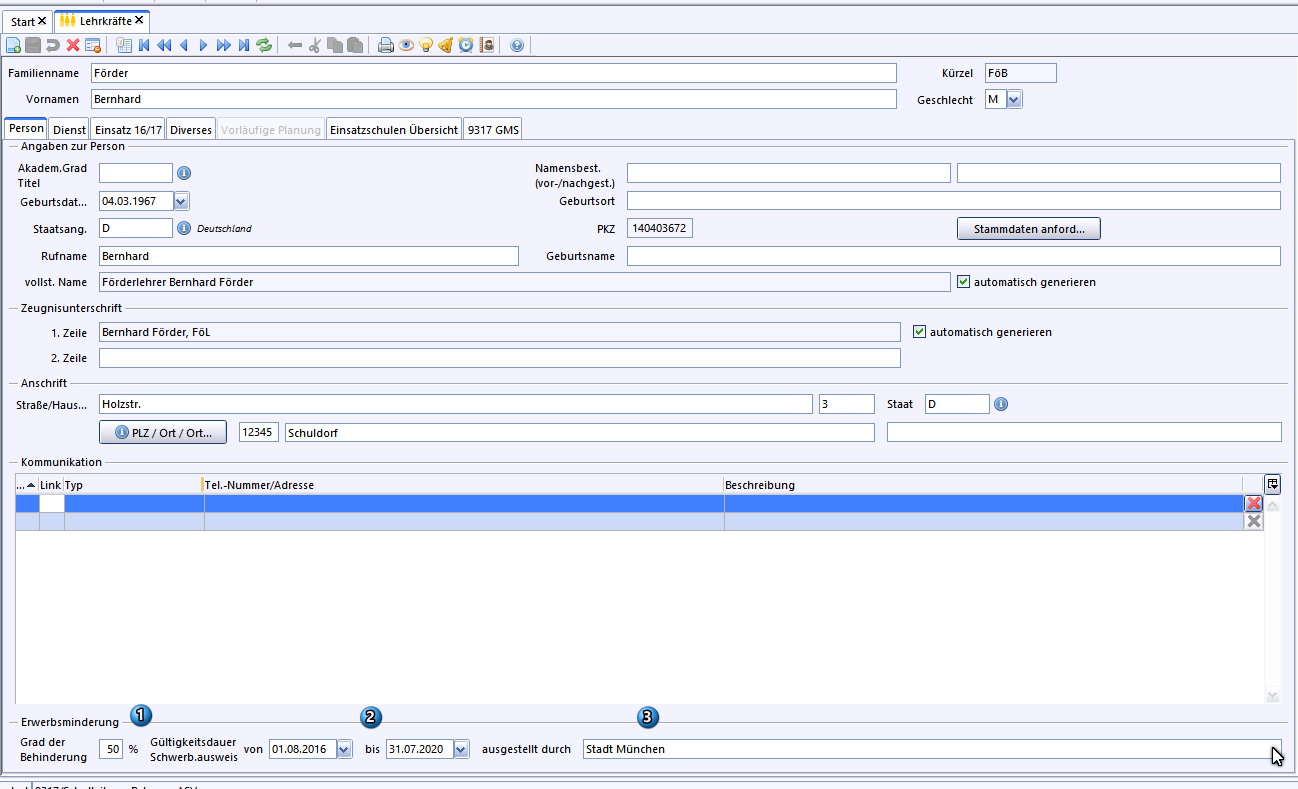Viewport: 1298px width, 789px height.
Task: Jump to the first record
Action: click(144, 45)
